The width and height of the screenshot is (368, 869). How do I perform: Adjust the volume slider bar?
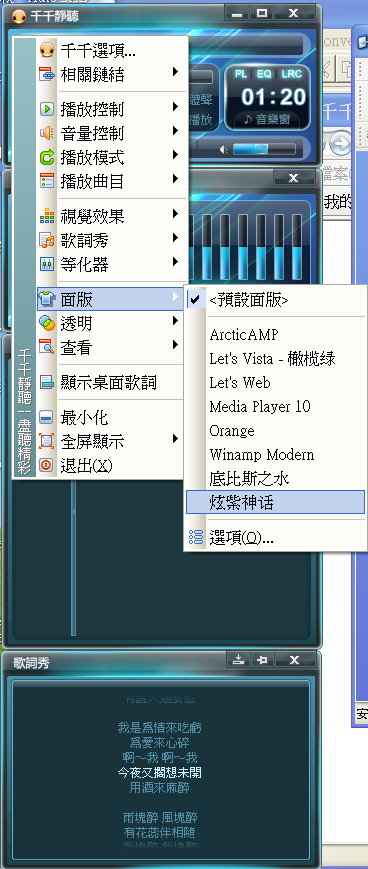[264, 149]
